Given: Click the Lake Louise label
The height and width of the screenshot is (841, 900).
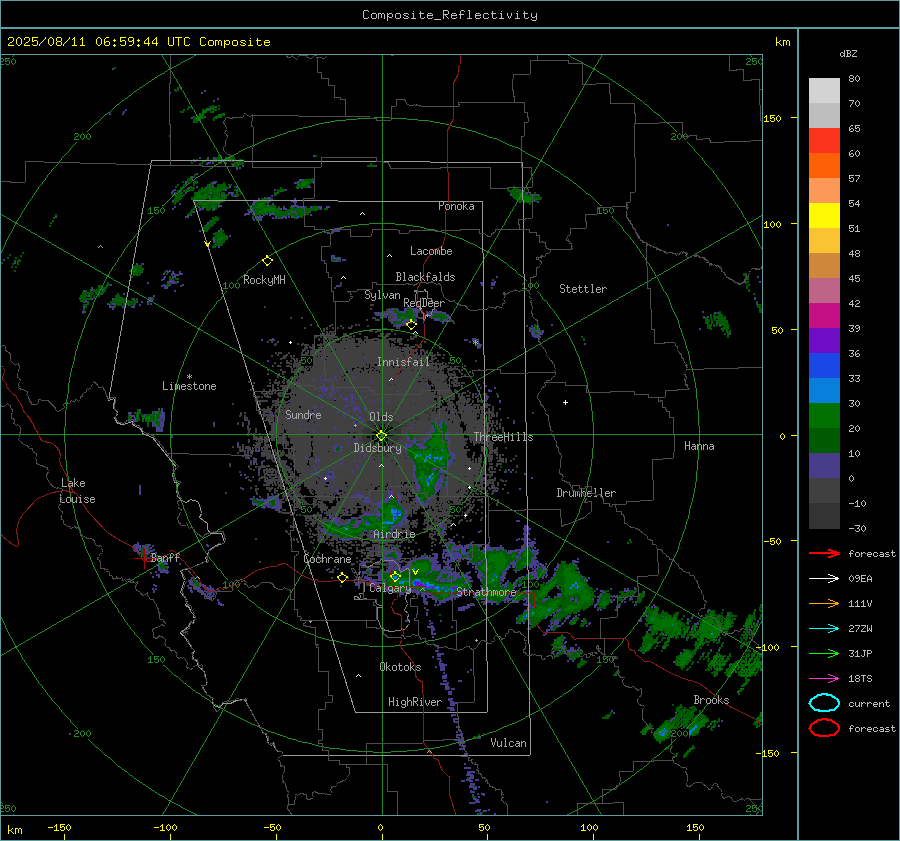Looking at the screenshot, I should (77, 491).
